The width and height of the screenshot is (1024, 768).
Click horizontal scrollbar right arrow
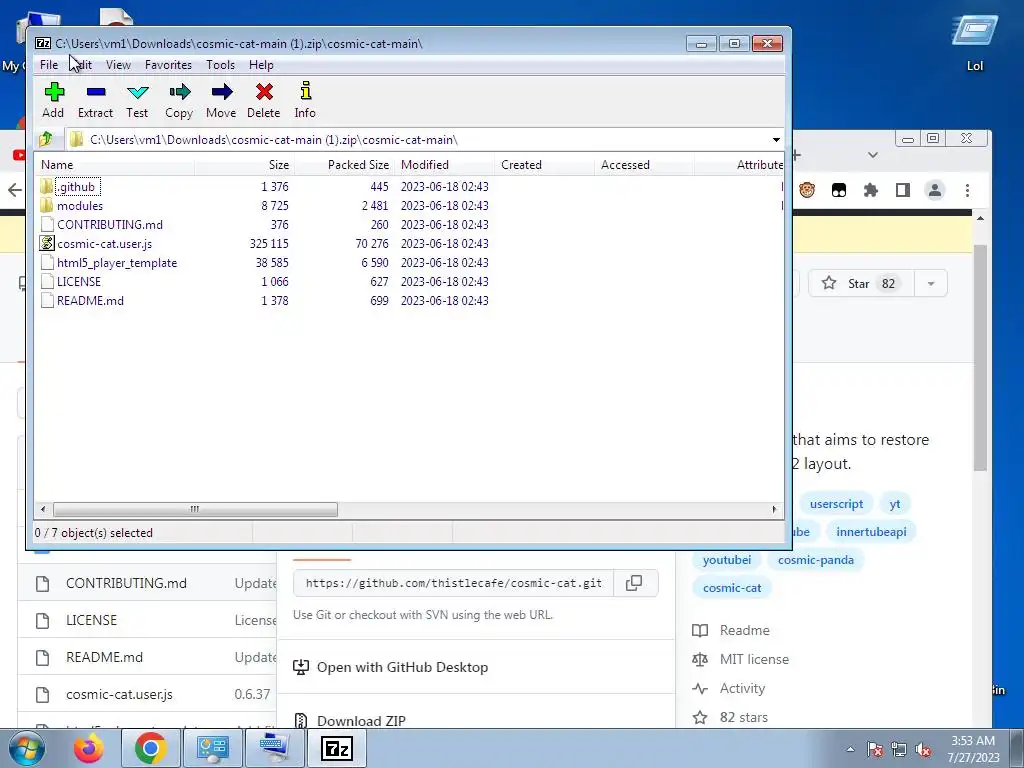click(x=775, y=509)
